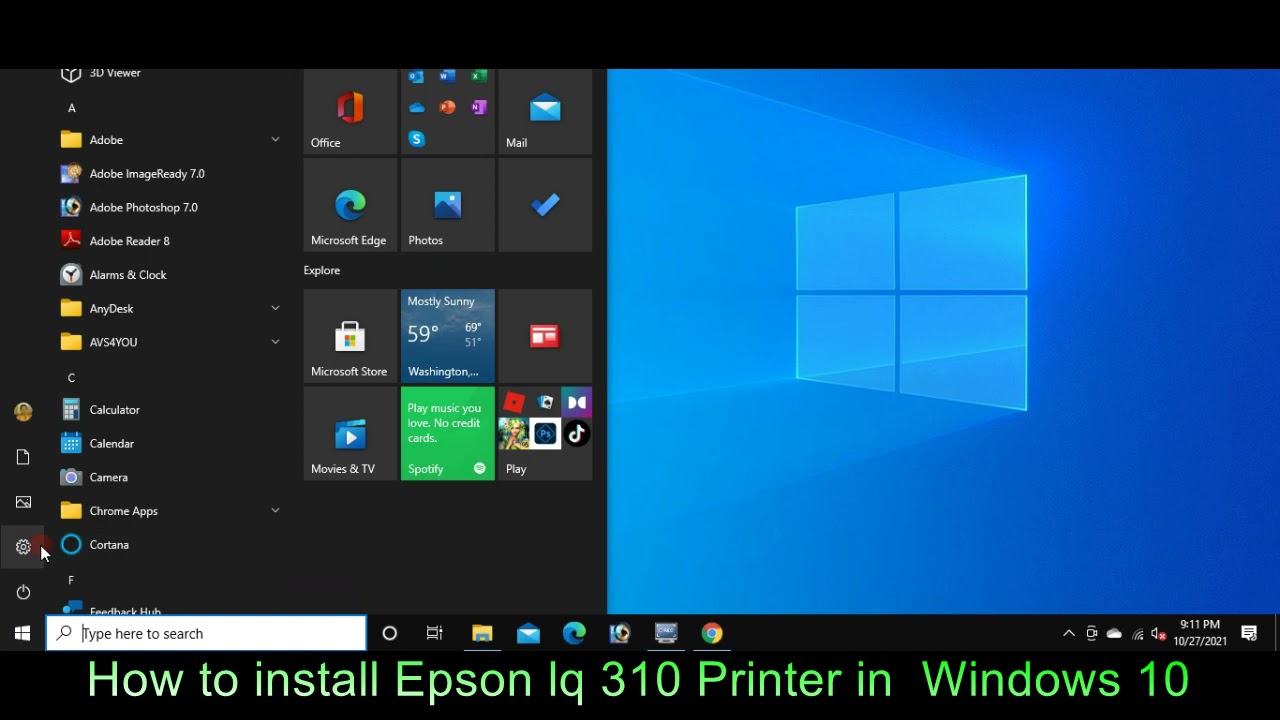Open the 9:11 PM clock and date
The width and height of the screenshot is (1280, 720).
click(x=1200, y=633)
